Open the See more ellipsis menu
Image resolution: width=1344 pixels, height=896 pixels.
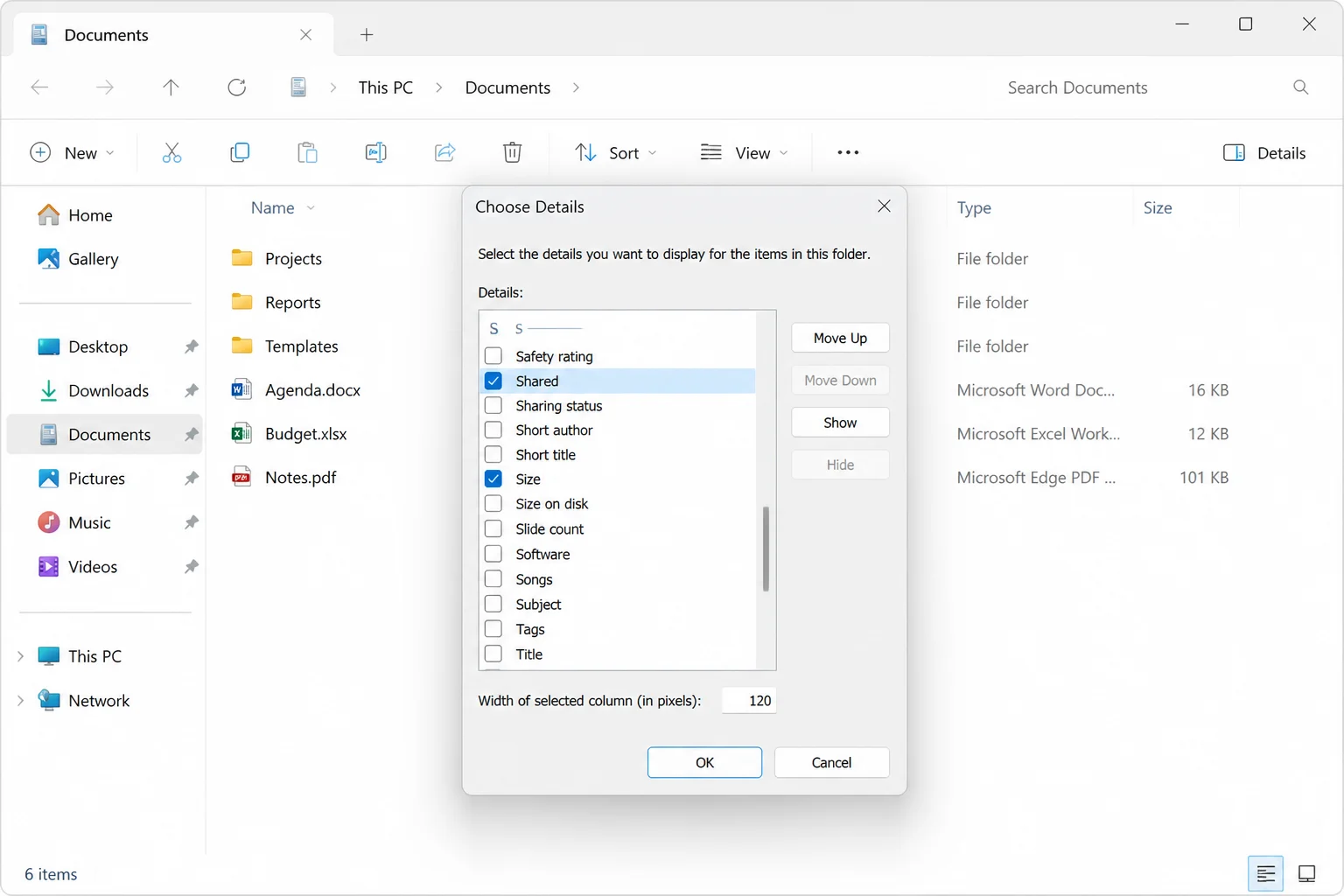click(x=848, y=153)
